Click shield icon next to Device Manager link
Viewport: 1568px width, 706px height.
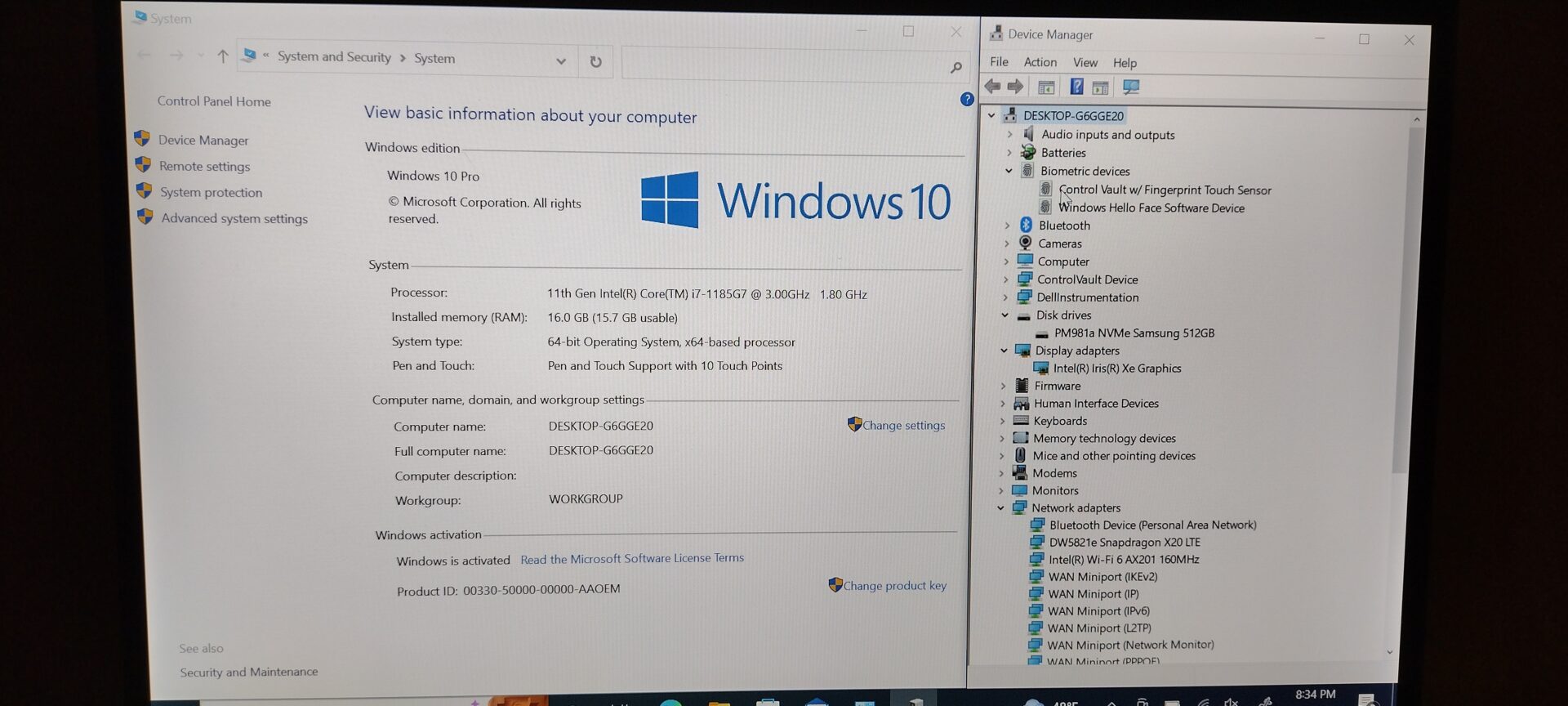click(142, 139)
